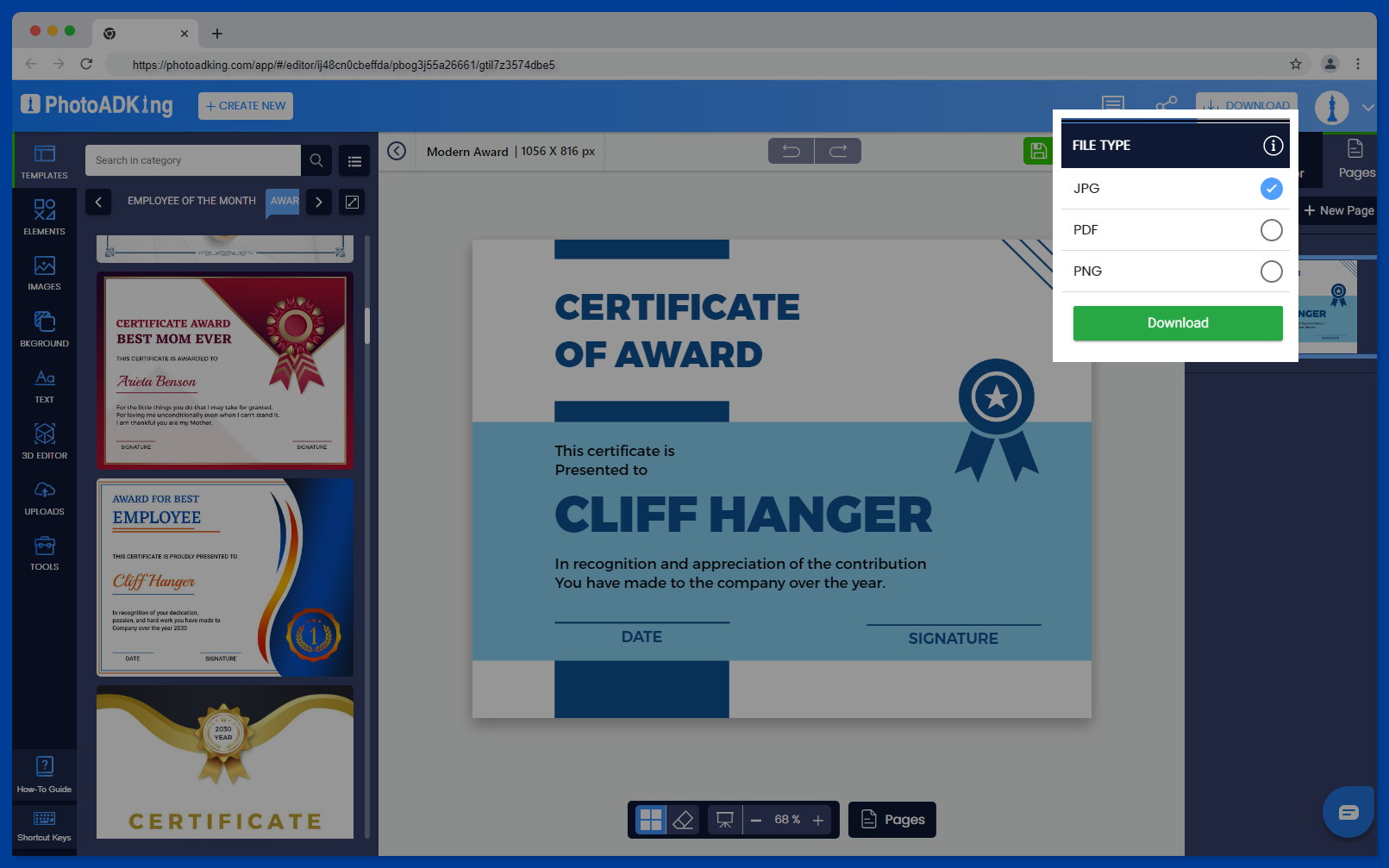
Task: Select the AWARD category chip
Action: click(283, 201)
